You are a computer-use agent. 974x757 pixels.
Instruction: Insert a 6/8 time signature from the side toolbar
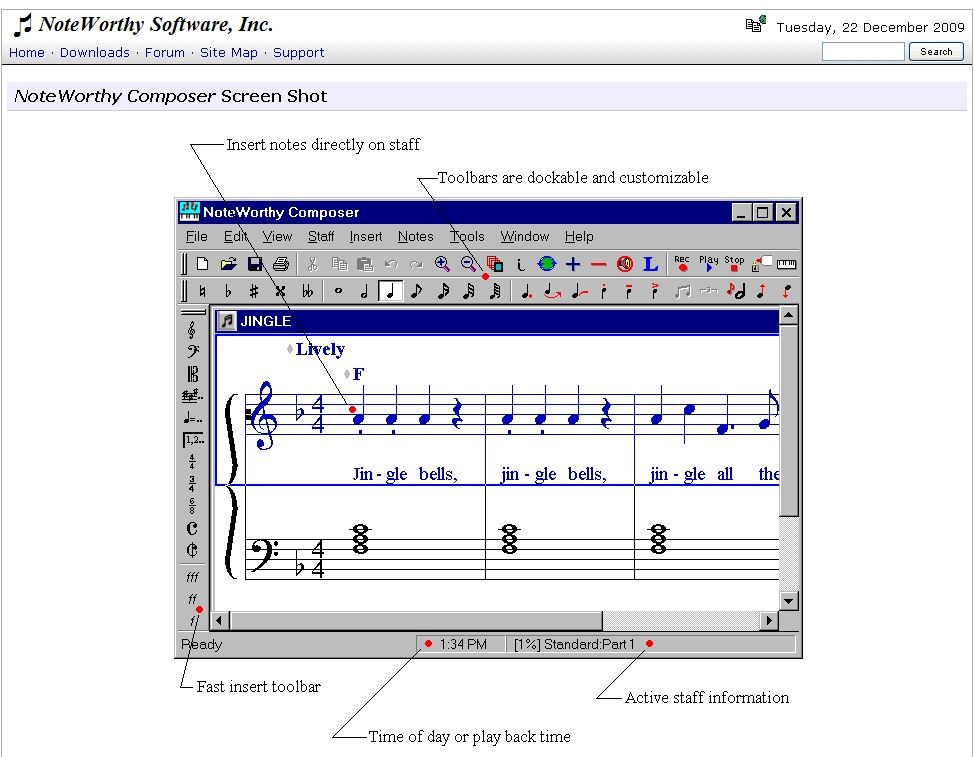[192, 506]
